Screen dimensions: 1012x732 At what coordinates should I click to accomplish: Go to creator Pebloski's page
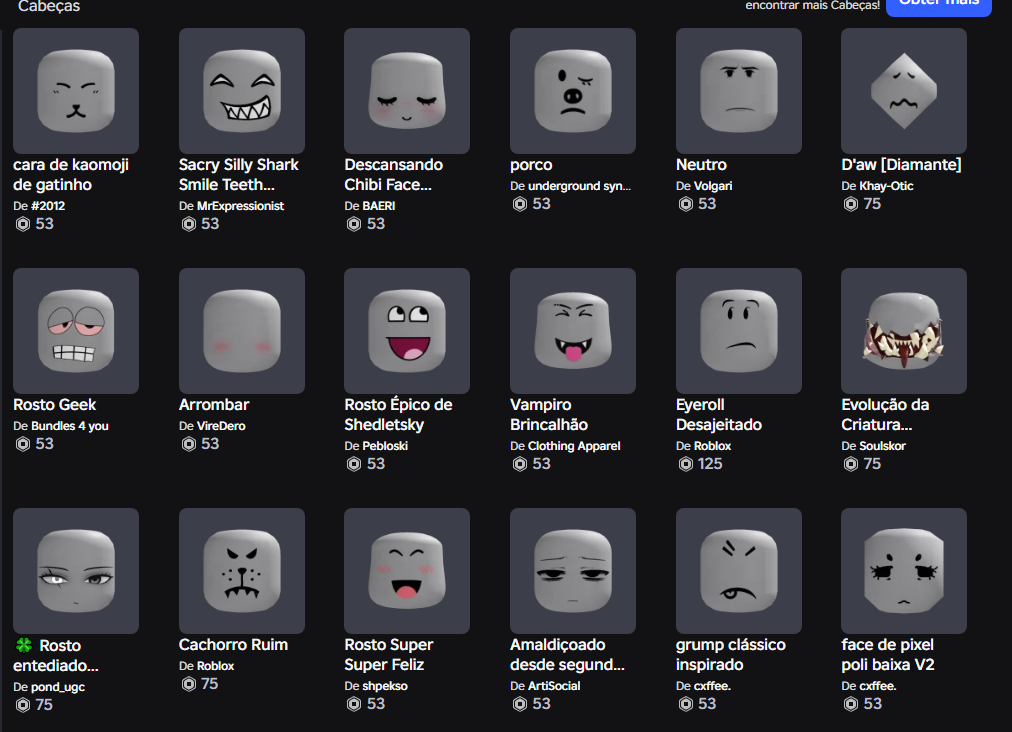[385, 446]
